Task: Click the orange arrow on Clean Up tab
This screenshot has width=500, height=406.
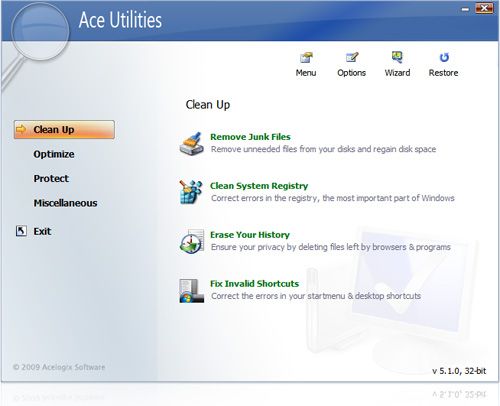Action: click(x=21, y=129)
